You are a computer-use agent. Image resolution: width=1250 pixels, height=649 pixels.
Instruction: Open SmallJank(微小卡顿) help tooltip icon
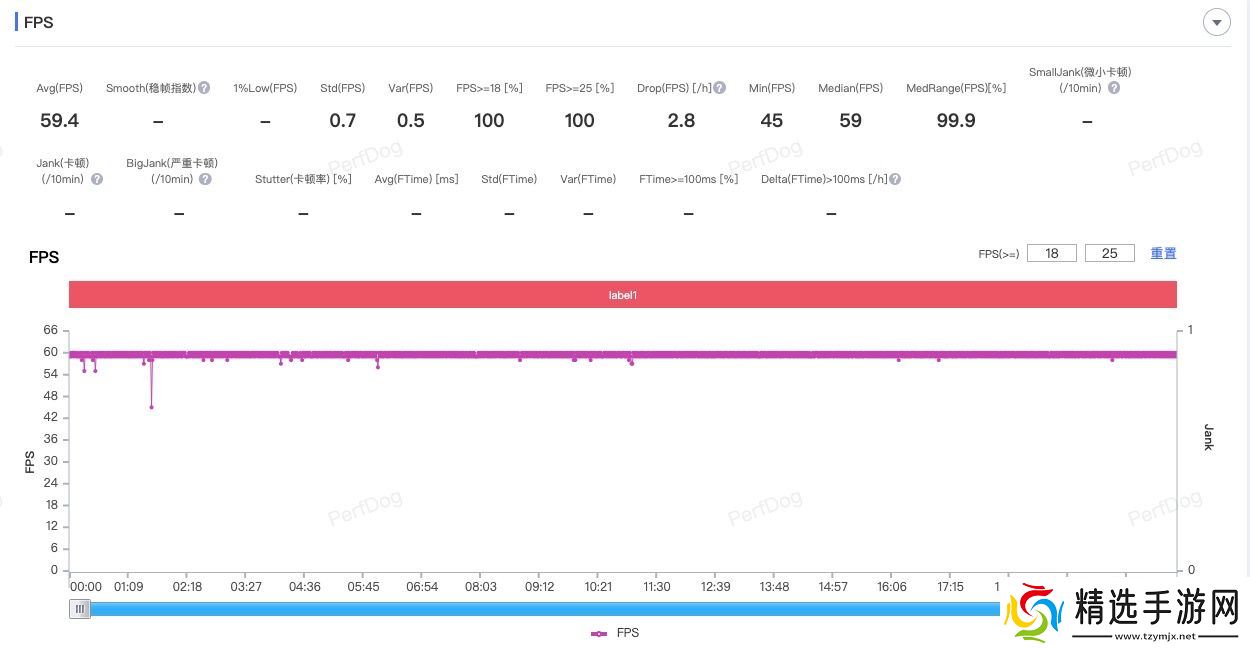[x=1114, y=88]
